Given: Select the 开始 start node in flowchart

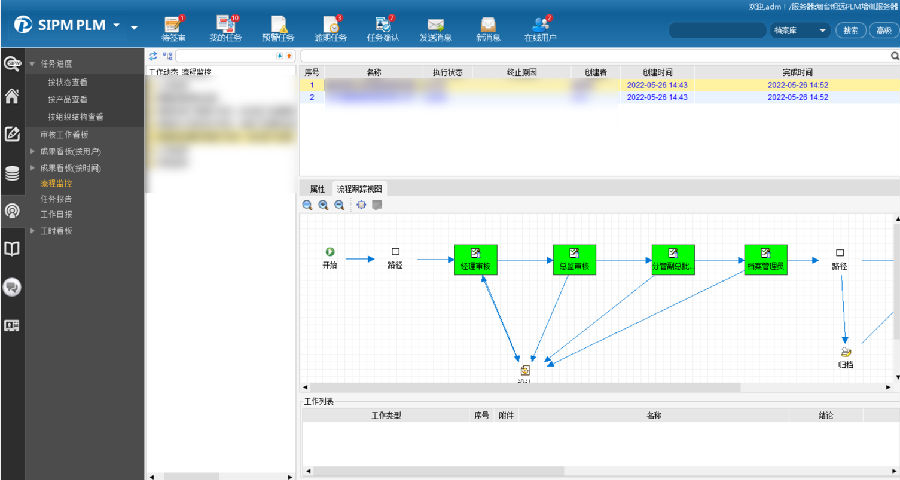Looking at the screenshot, I should click(x=330, y=258).
